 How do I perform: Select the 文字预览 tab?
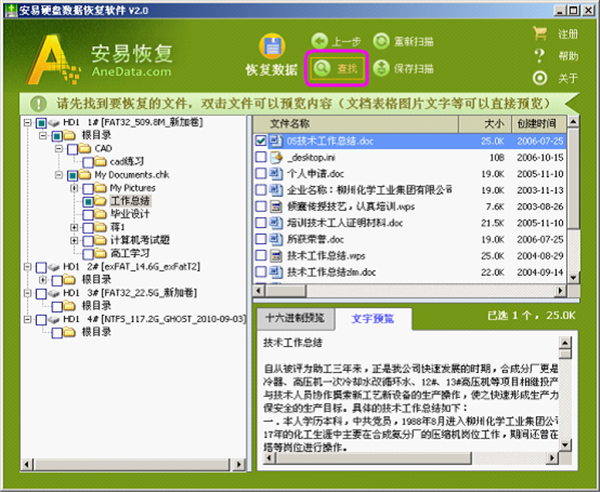click(x=372, y=319)
